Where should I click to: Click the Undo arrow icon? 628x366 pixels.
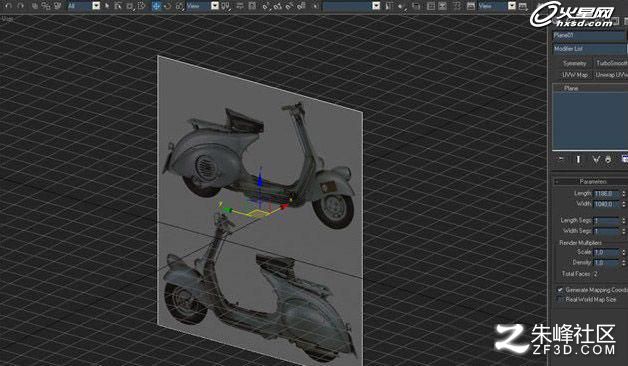tap(8, 6)
